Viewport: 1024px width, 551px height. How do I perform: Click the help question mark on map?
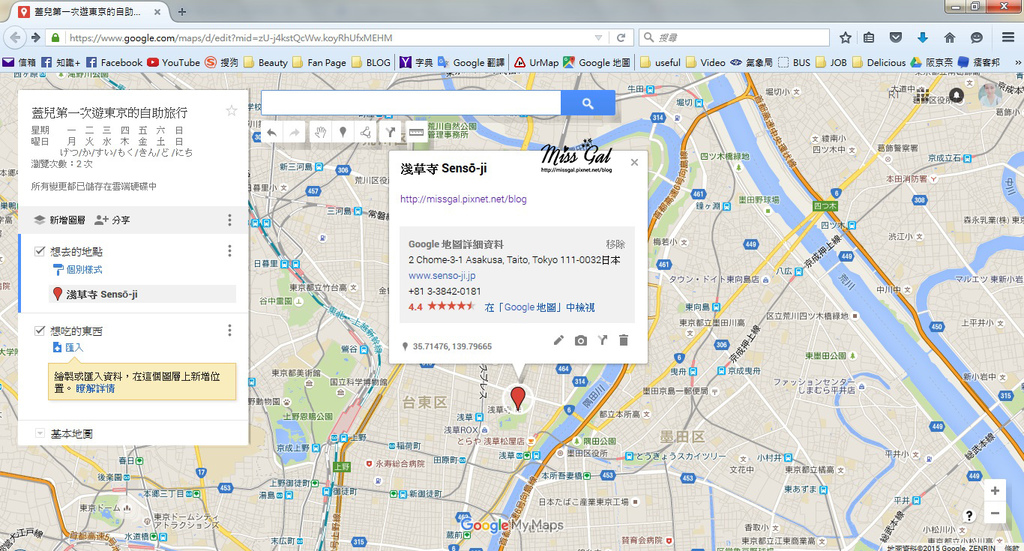point(969,516)
